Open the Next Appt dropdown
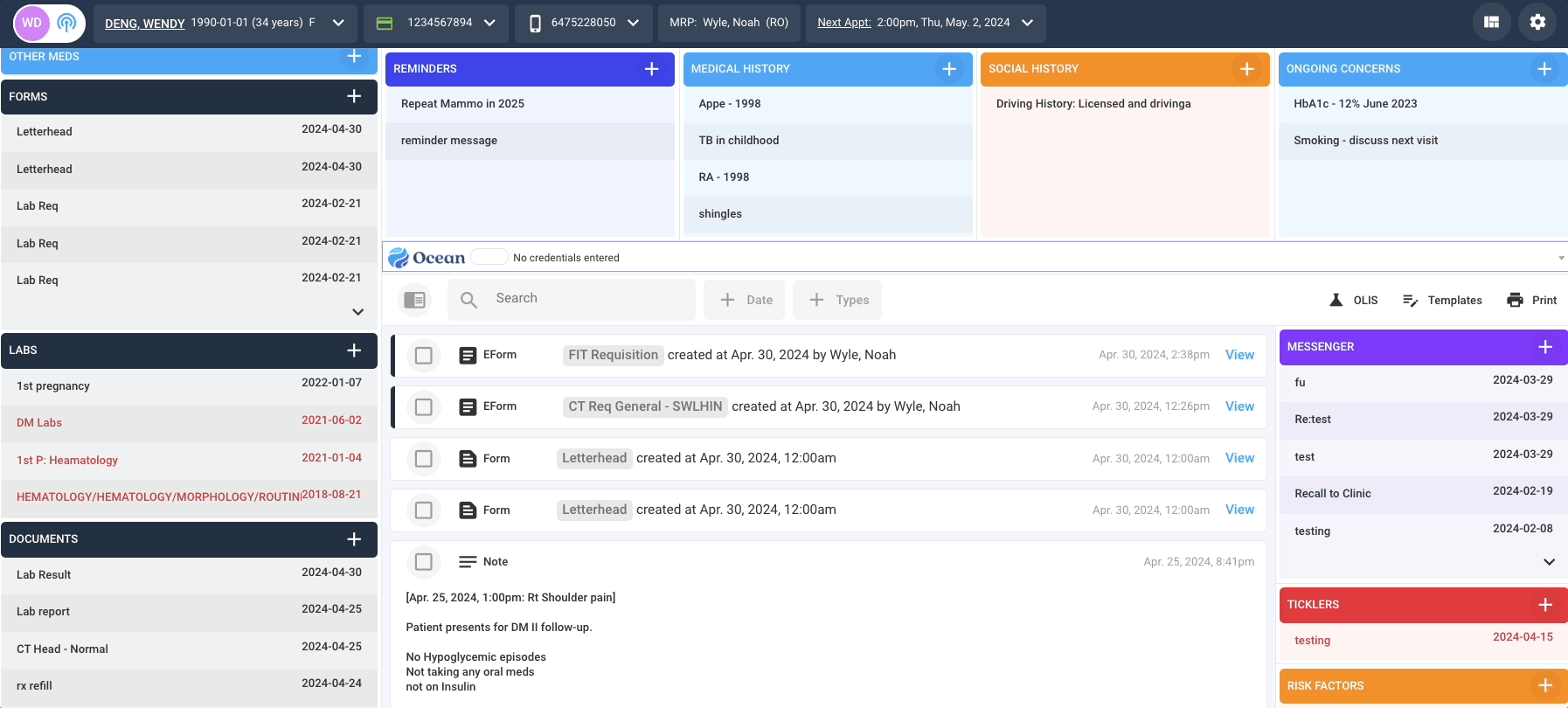This screenshot has width=1568, height=708. point(1027,23)
